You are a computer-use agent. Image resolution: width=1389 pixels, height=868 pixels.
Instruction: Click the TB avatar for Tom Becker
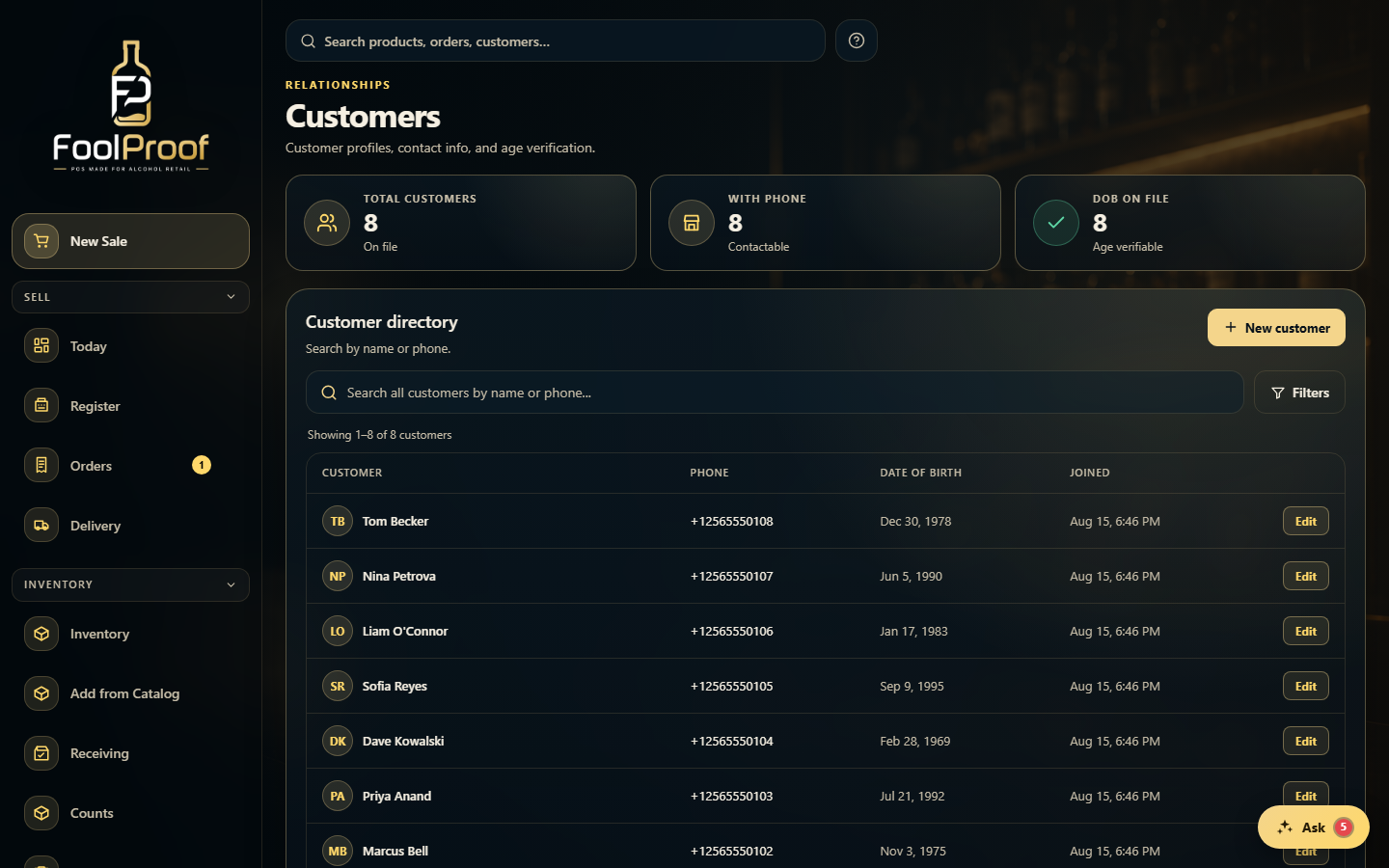coord(338,521)
